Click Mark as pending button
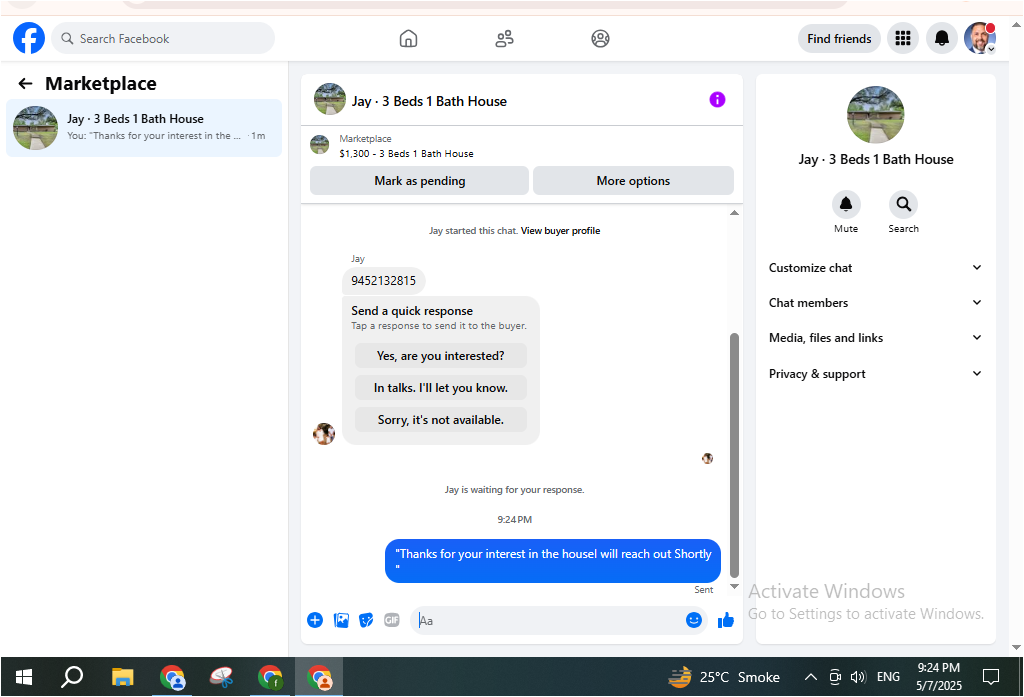The width and height of the screenshot is (1024, 697). click(x=419, y=181)
